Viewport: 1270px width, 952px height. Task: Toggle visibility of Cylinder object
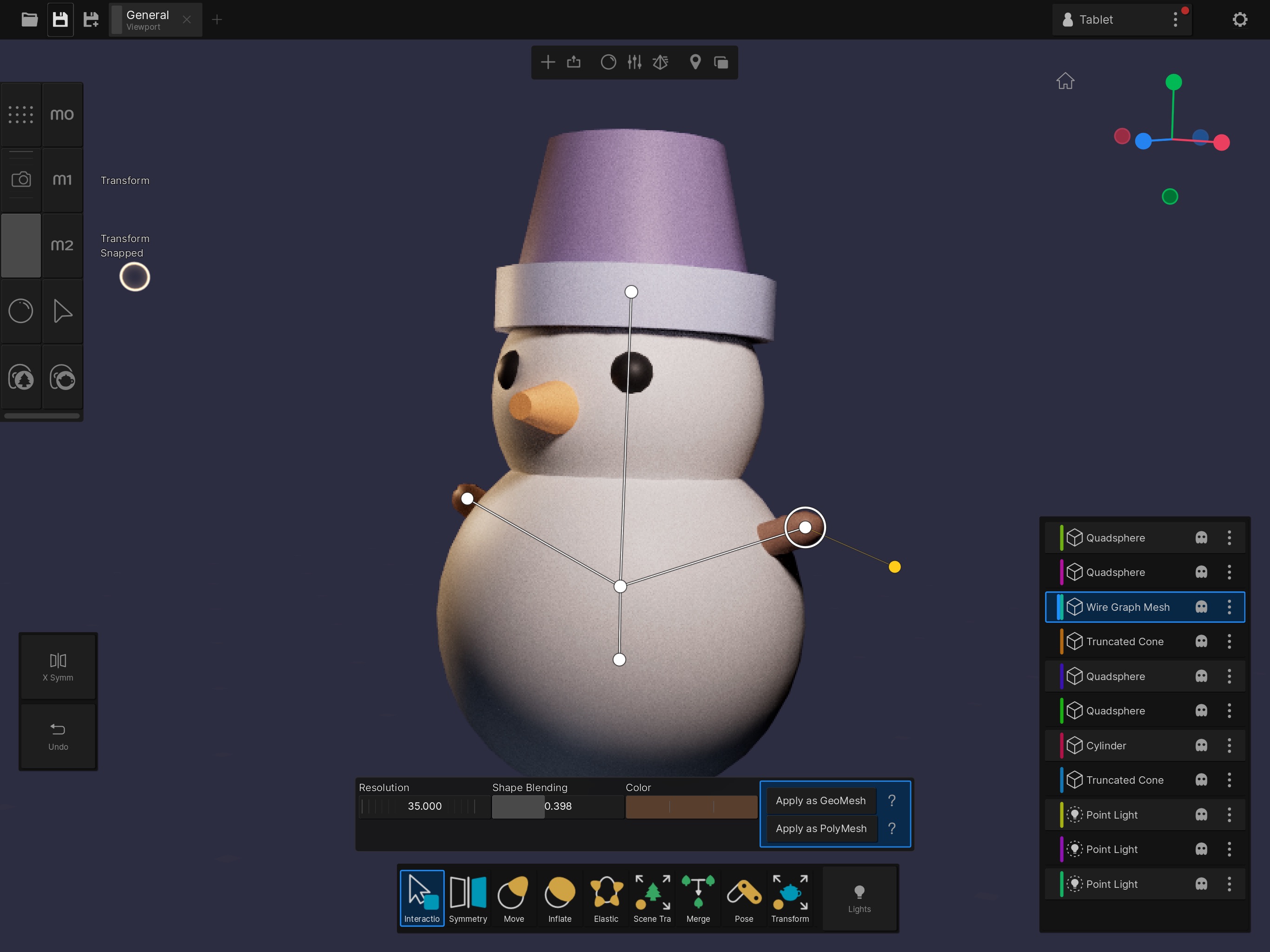coord(1201,745)
